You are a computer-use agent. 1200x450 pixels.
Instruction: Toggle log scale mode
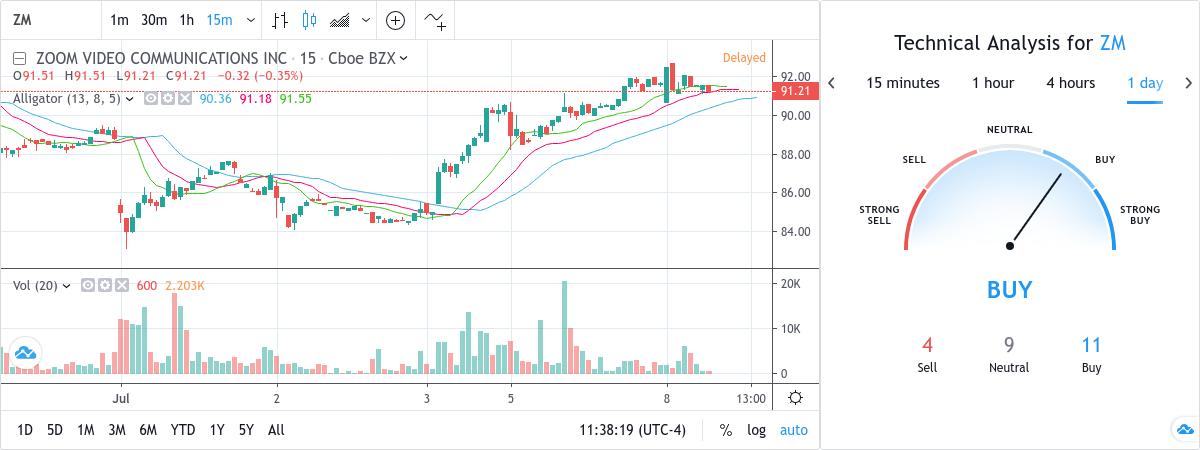tap(756, 430)
